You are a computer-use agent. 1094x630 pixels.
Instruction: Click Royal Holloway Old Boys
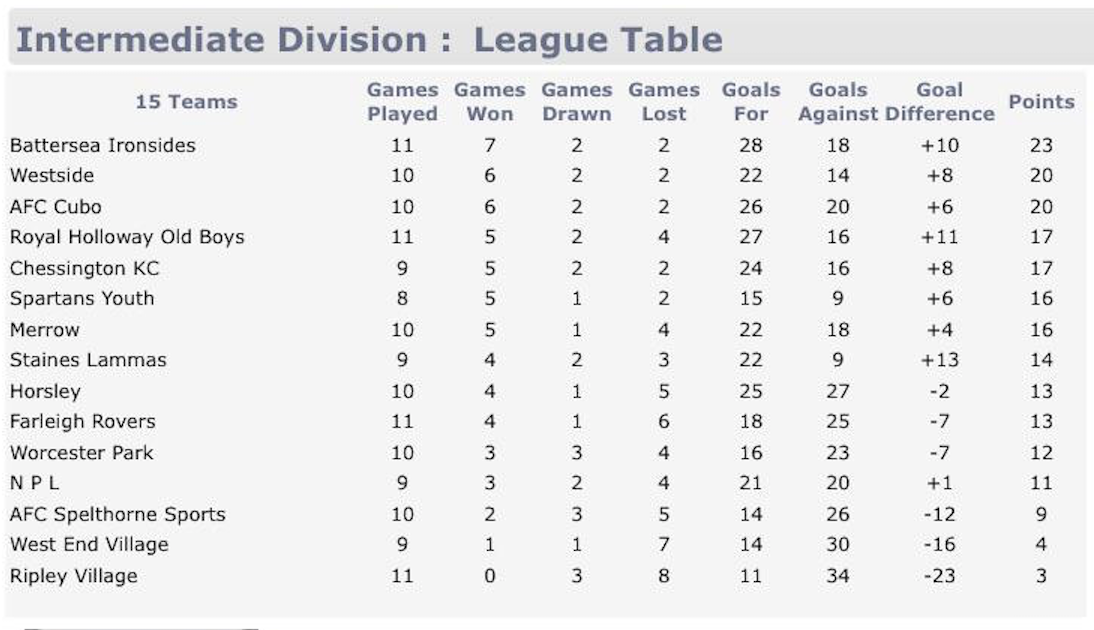pyautogui.click(x=127, y=237)
